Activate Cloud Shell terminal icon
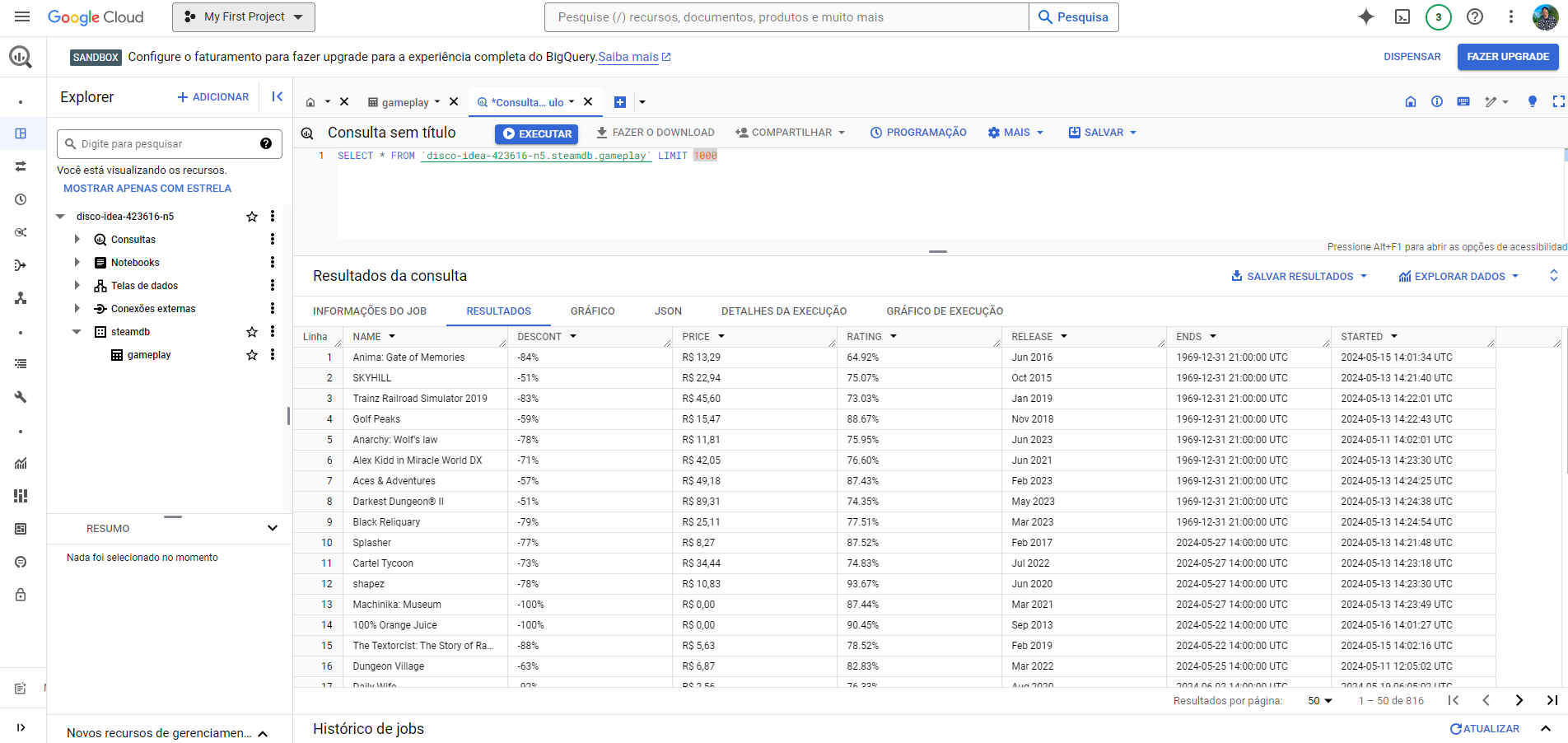 (1402, 16)
